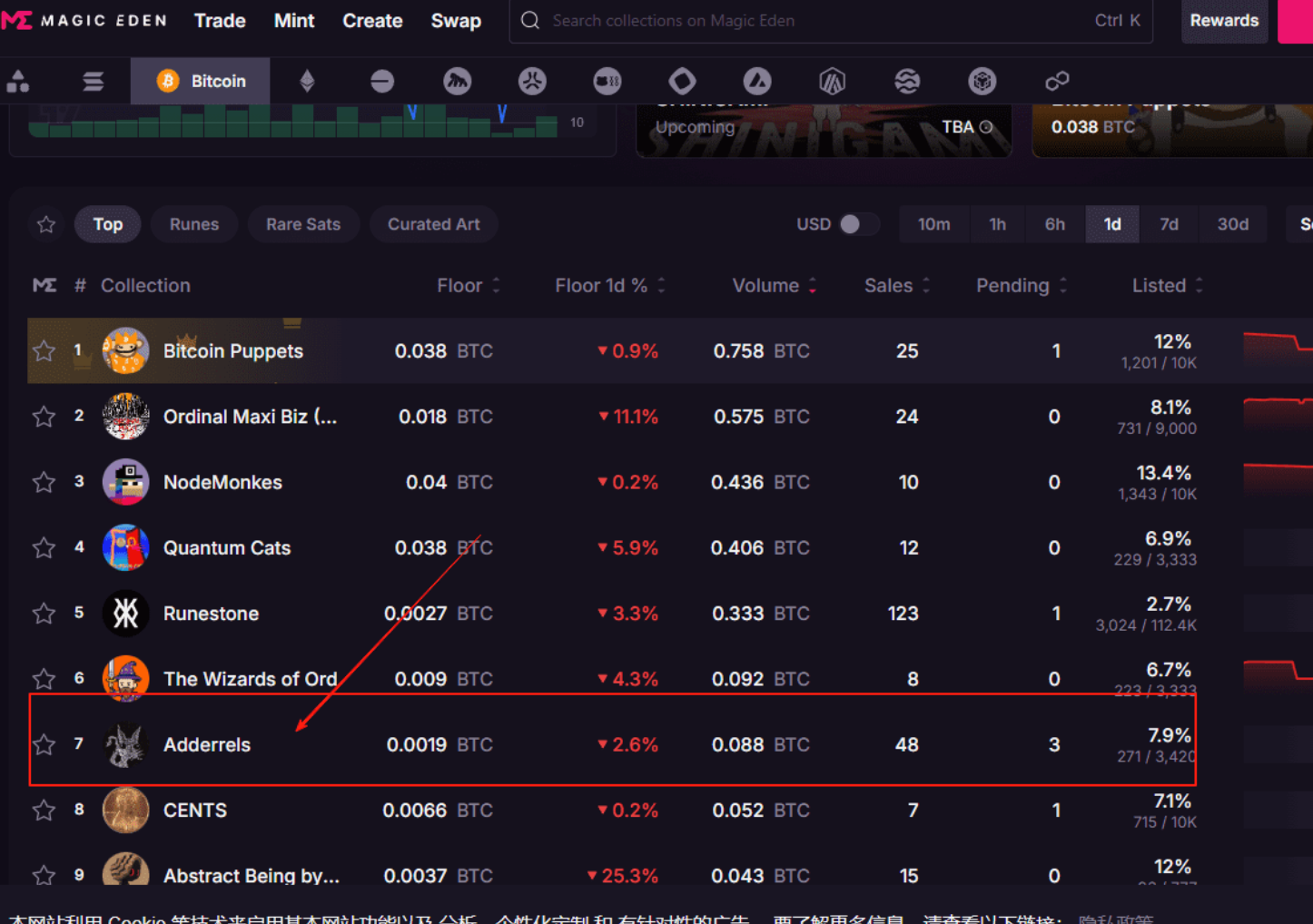Star the Adderrels collection
This screenshot has width=1313, height=924.
[44, 744]
